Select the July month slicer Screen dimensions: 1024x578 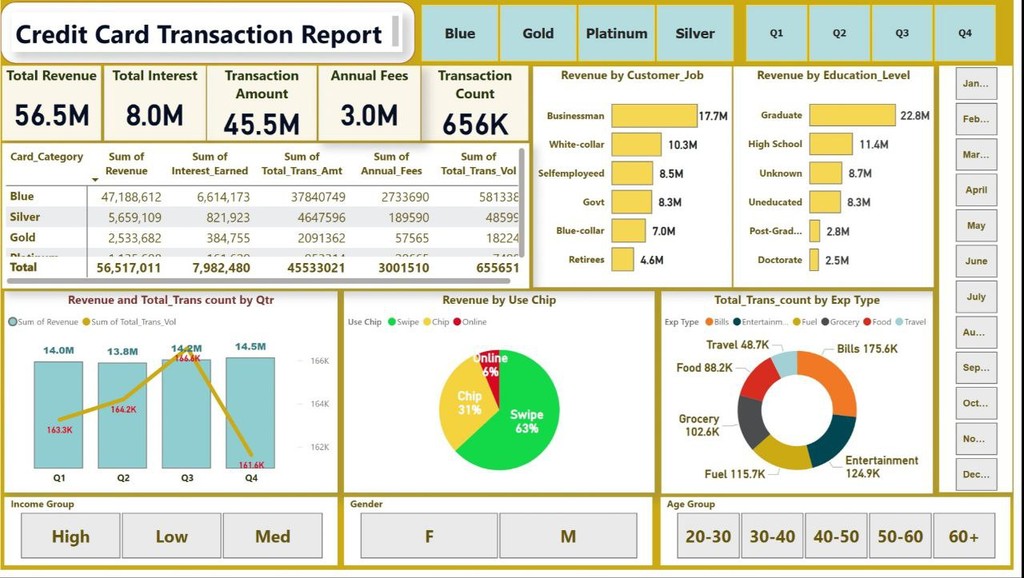(x=976, y=297)
